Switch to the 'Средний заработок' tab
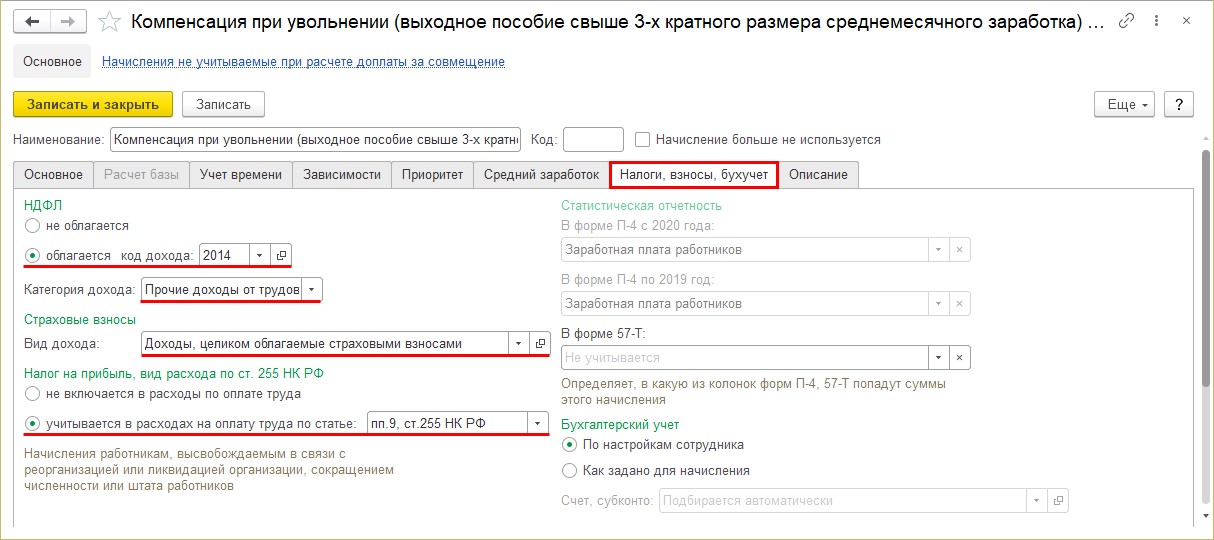Screen dimensions: 1214x540 (x=541, y=174)
